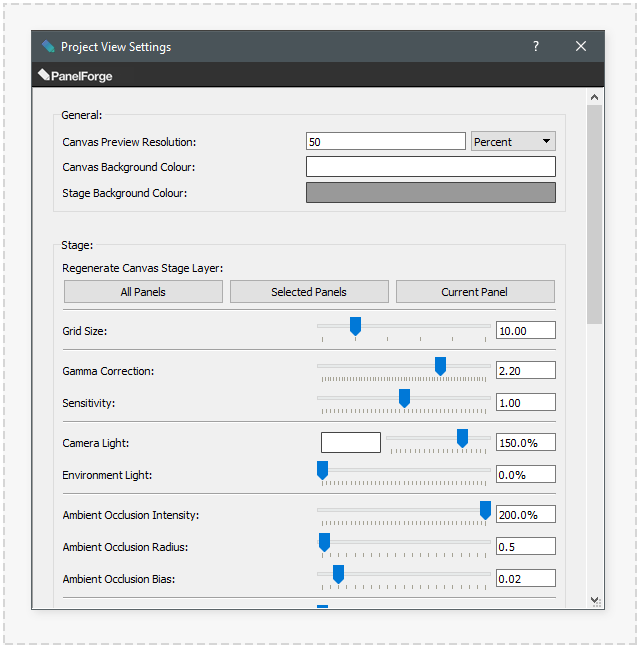The image size is (640, 647).
Task: Click the Canvas Preview Resolution input field
Action: 385,142
